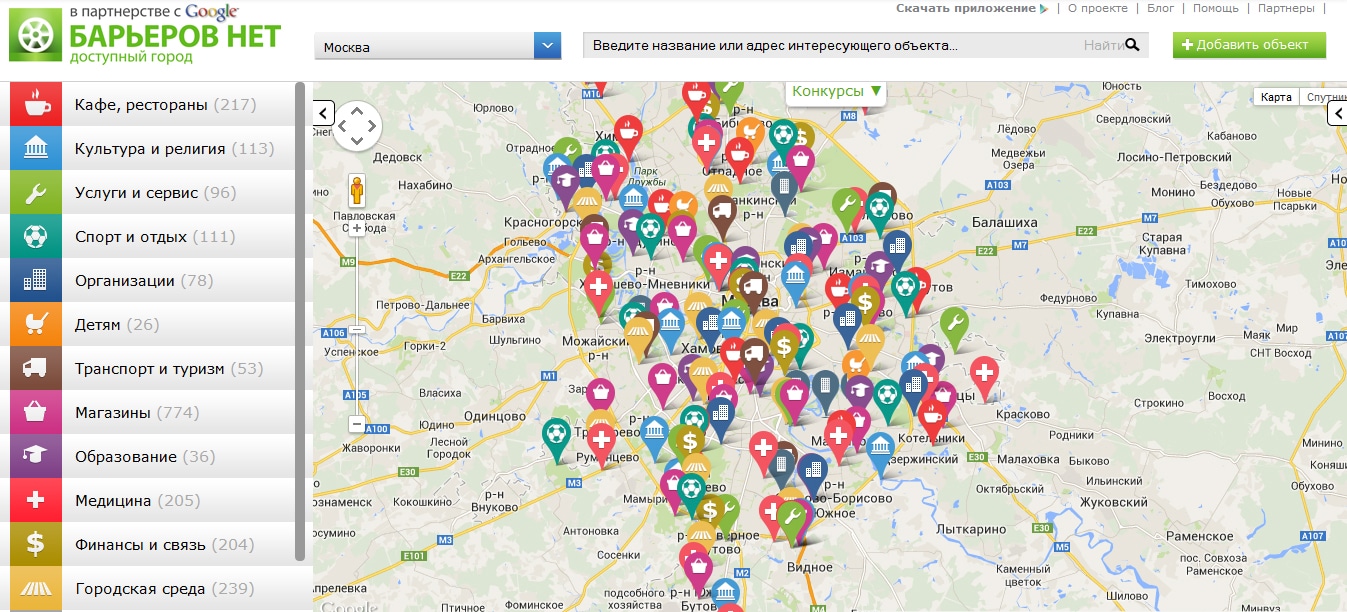Select category Спорт и отдых (111)

coord(152,236)
